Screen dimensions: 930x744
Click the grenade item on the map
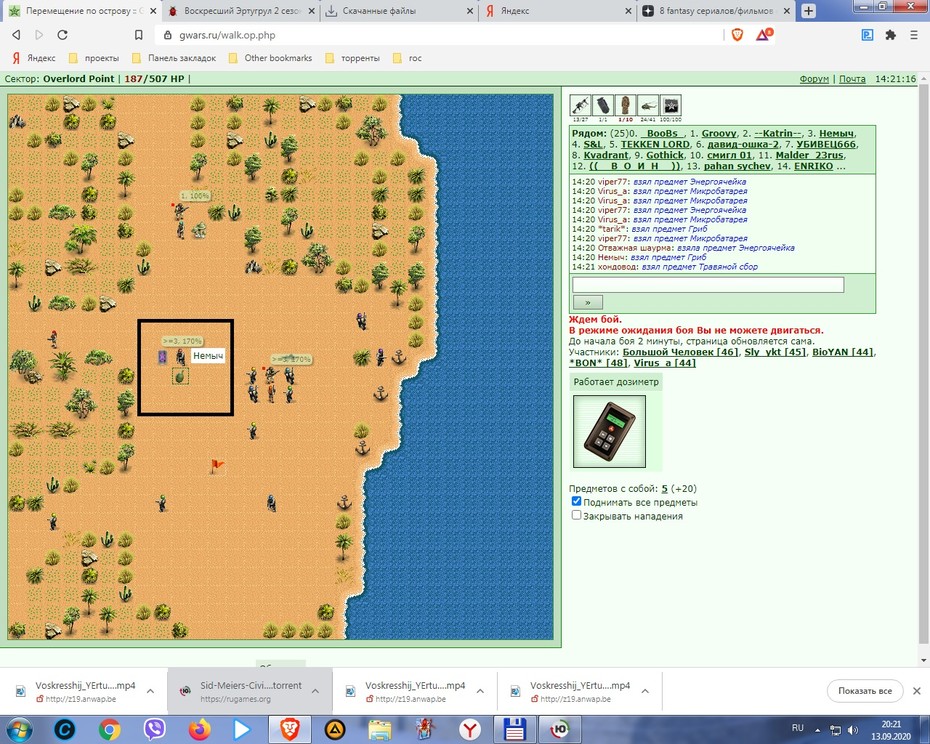180,376
